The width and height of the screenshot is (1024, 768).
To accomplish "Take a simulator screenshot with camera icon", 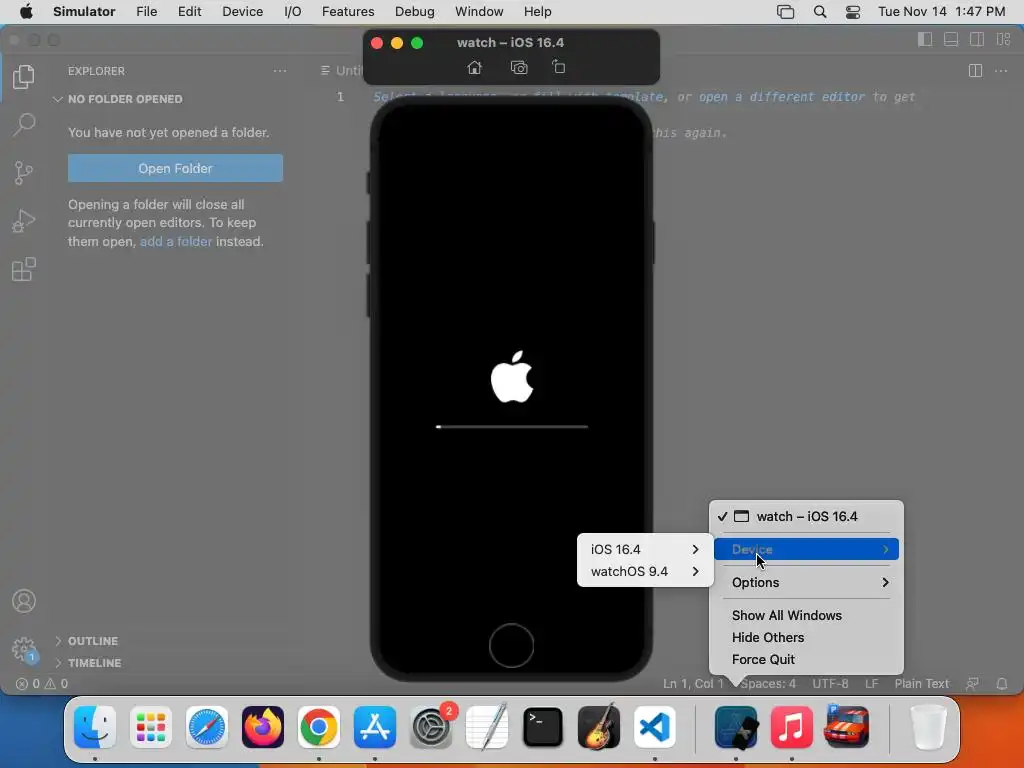I will [x=519, y=67].
